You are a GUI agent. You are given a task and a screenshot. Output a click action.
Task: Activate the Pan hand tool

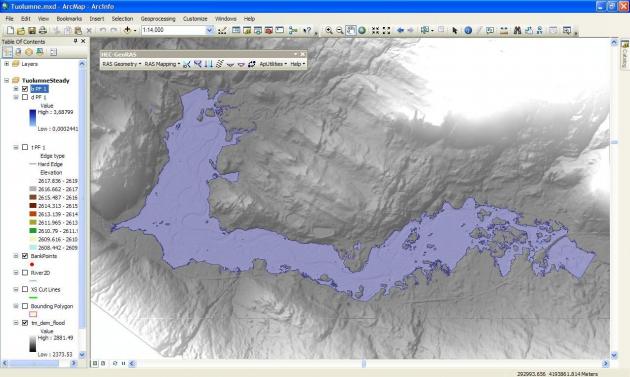[x=351, y=30]
